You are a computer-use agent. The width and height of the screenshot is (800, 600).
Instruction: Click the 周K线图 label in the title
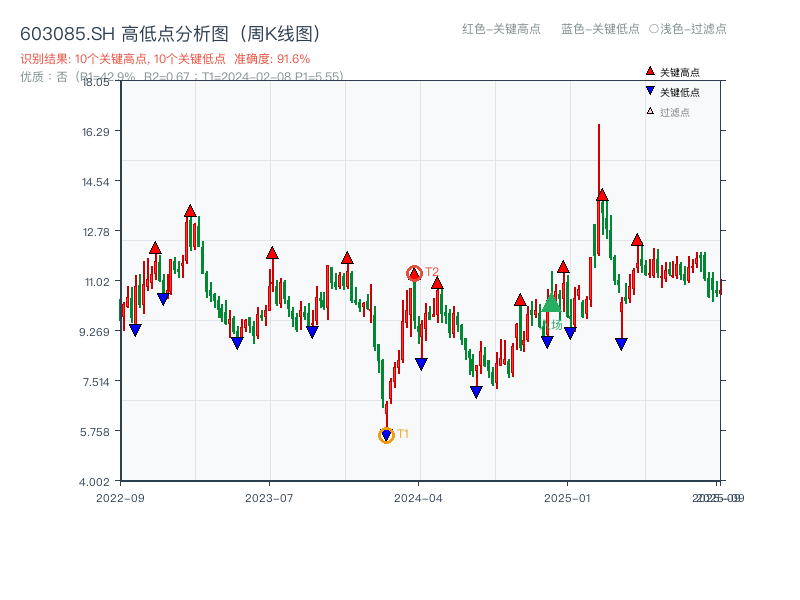pos(281,31)
